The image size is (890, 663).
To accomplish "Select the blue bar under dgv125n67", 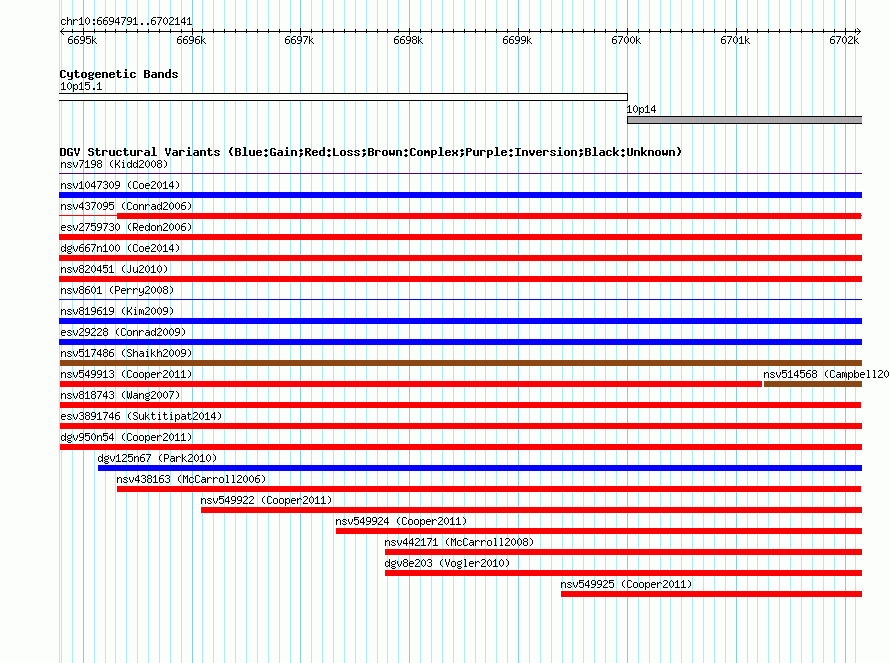I will 480,468.
